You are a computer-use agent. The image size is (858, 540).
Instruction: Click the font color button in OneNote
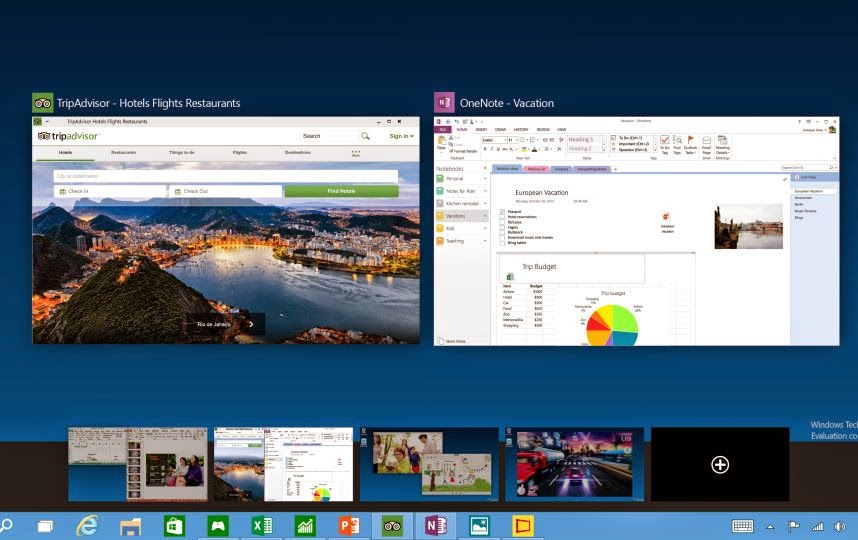click(535, 149)
